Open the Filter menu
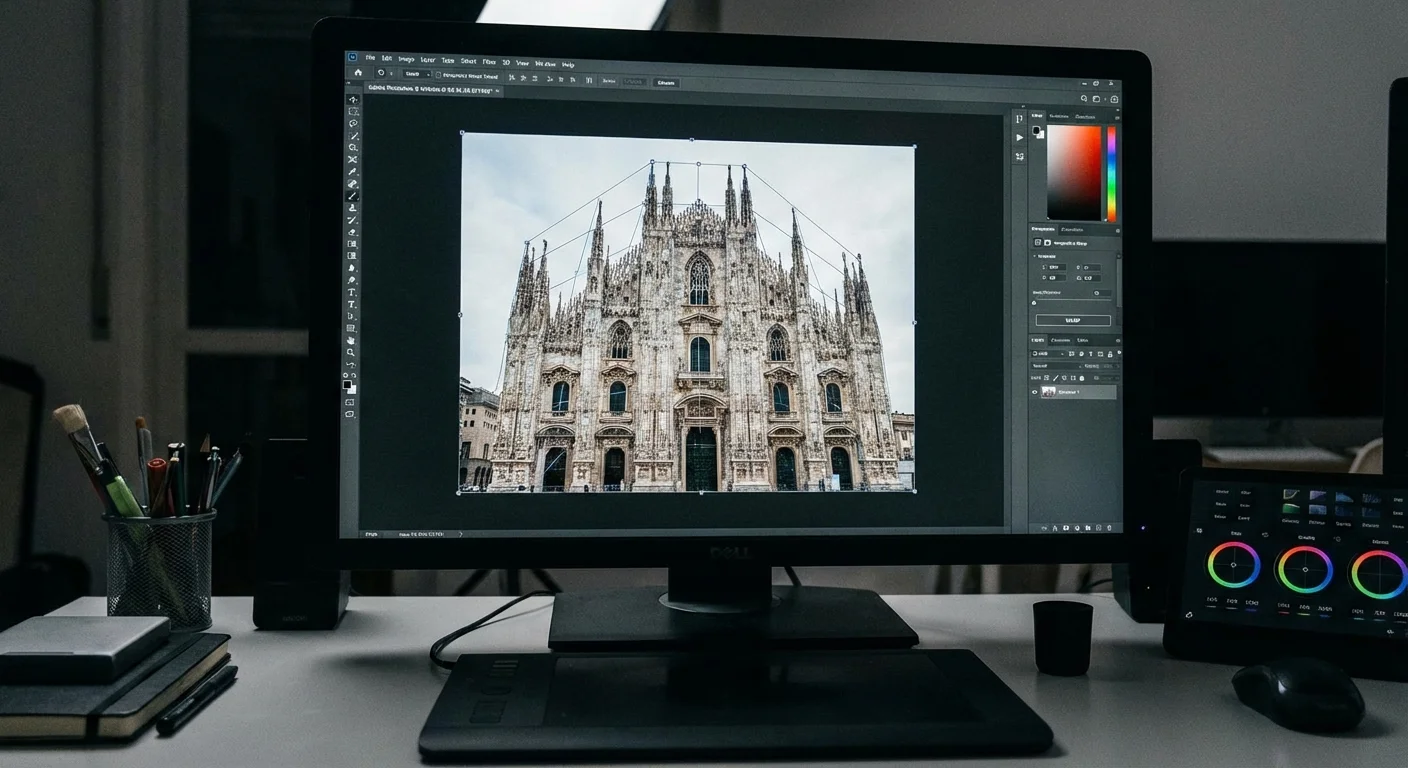The width and height of the screenshot is (1408, 768). [x=489, y=62]
